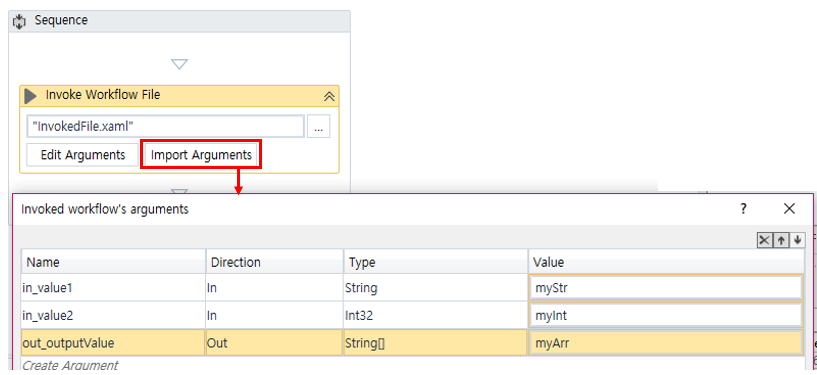Open the Int32 type dropdown
This screenshot has width=817, height=375.
coord(436,315)
